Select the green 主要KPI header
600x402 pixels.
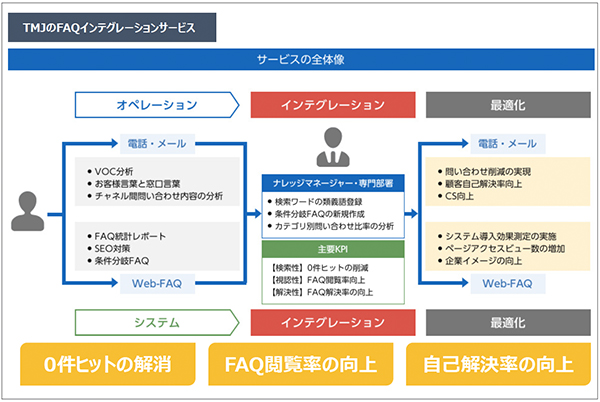coord(333,249)
